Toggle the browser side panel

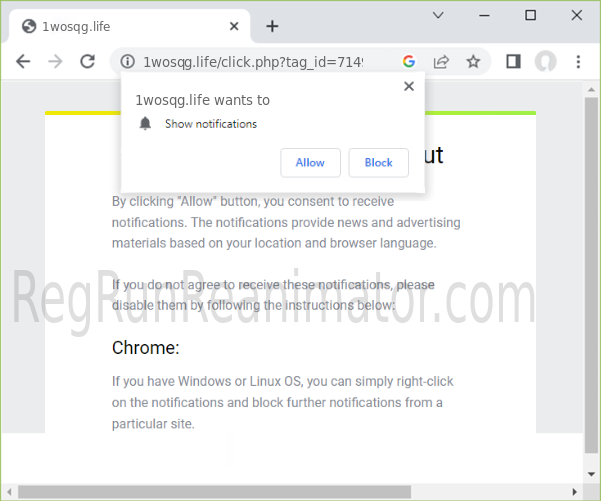point(513,61)
